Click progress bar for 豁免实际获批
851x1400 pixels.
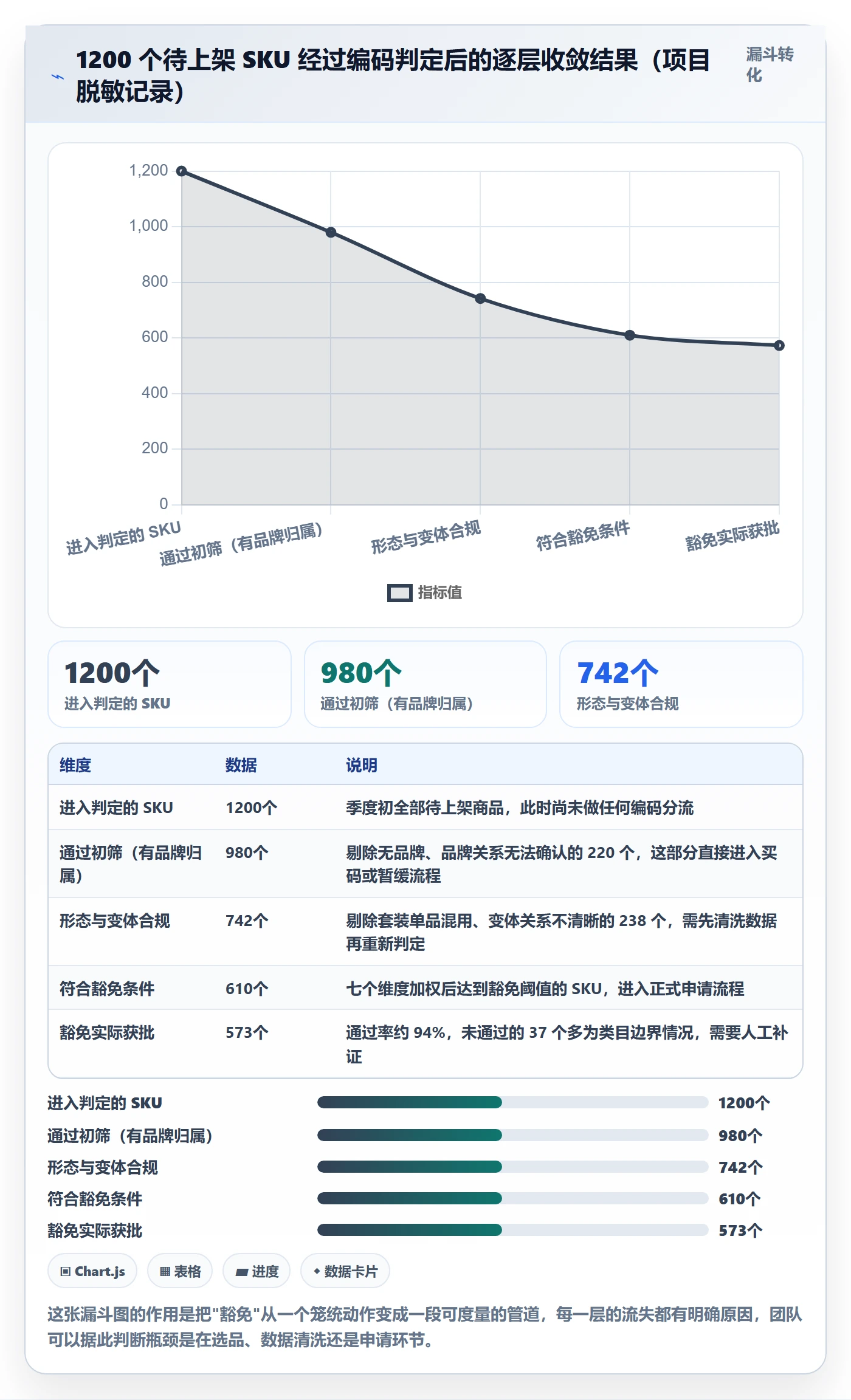point(513,1230)
